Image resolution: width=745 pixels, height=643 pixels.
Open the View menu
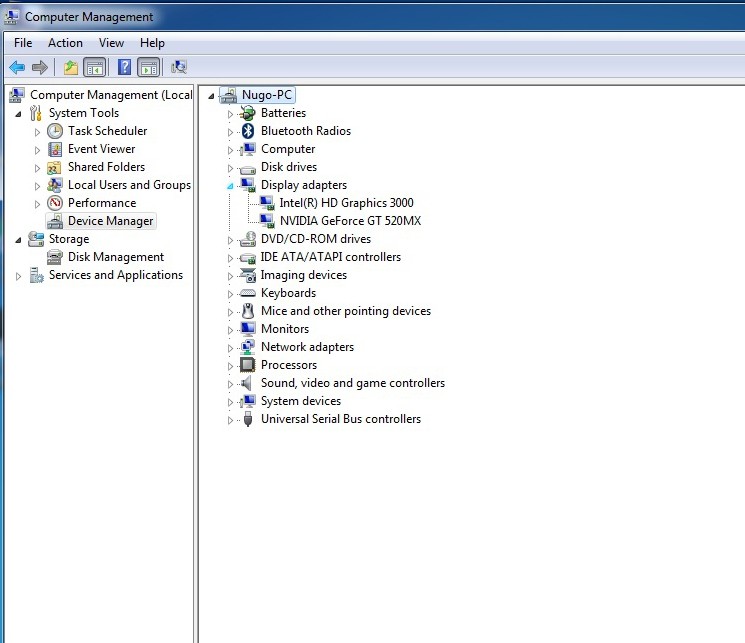tap(111, 43)
